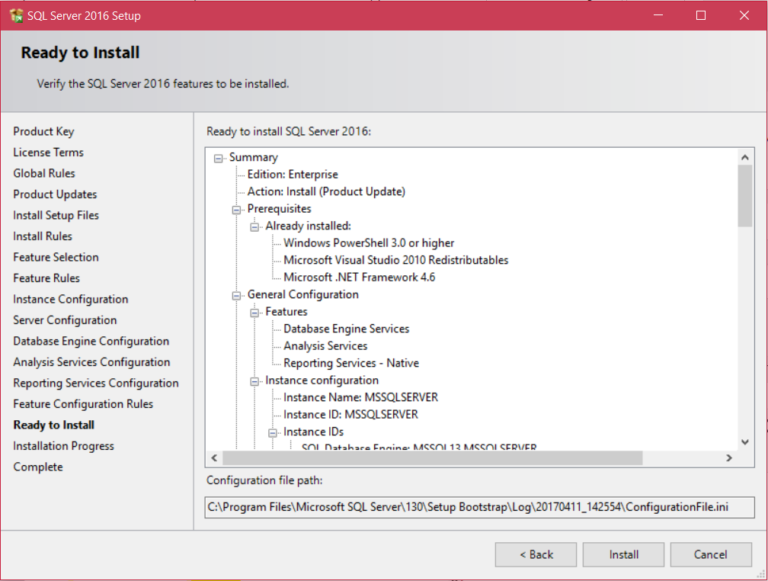This screenshot has height=581, width=768.
Task: Select Instance Name: MSSQLSERVER item
Action: (x=360, y=397)
